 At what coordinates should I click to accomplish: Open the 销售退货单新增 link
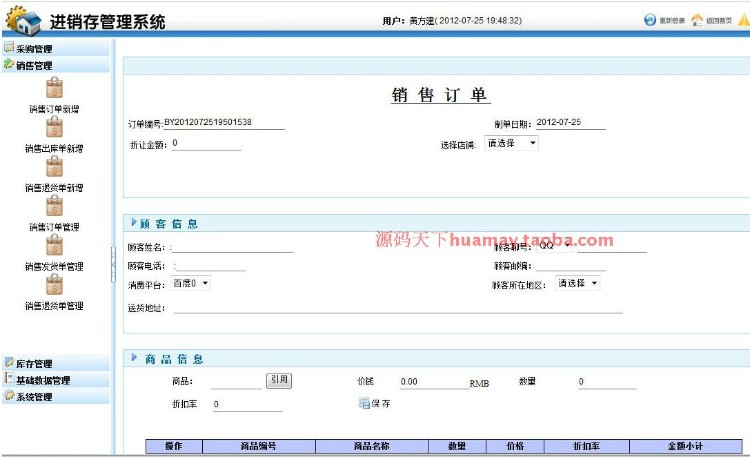coord(54,188)
